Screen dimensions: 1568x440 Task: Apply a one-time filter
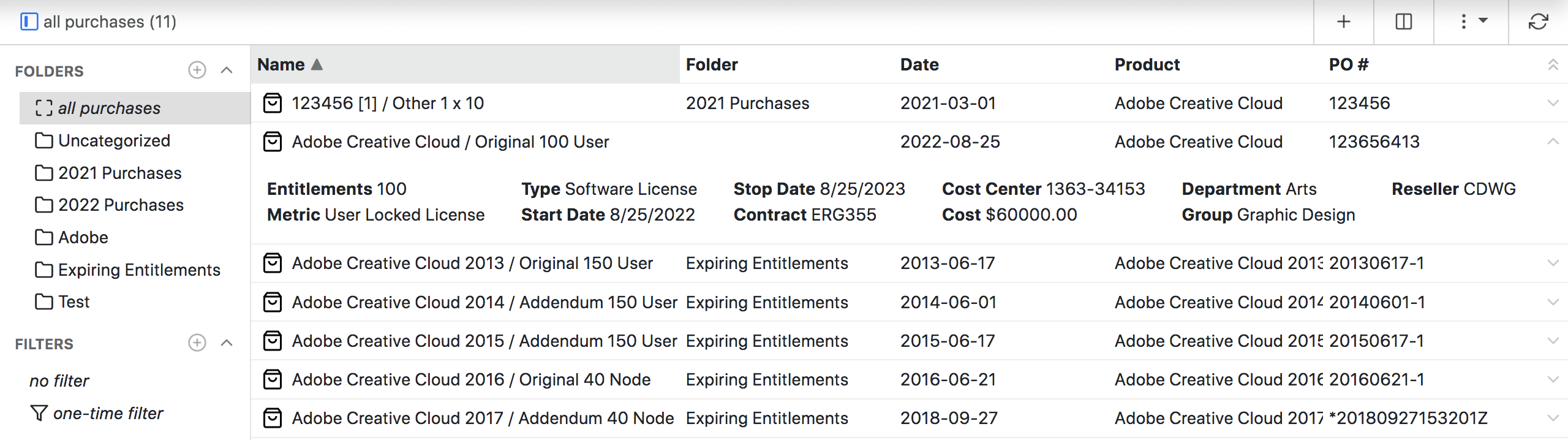[x=108, y=413]
